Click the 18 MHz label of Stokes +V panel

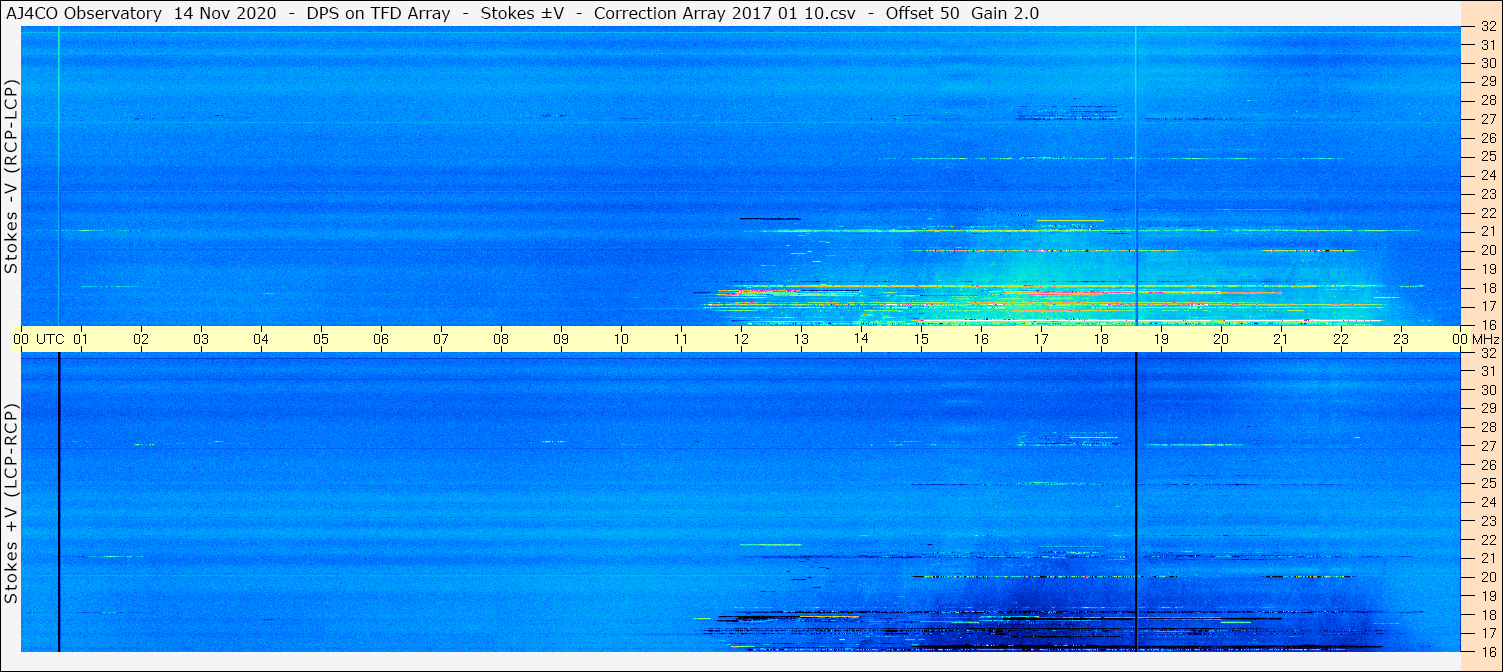(1487, 615)
